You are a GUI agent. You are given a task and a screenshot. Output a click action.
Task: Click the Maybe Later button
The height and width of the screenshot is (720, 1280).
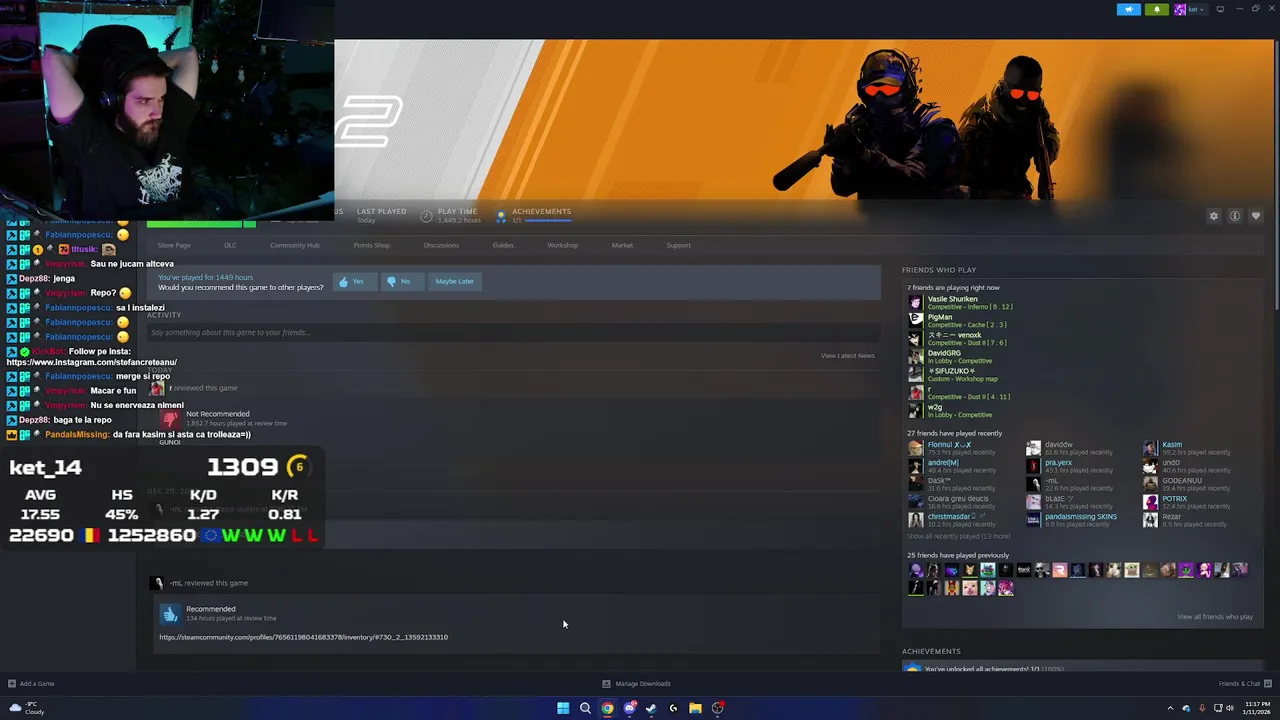coord(454,281)
